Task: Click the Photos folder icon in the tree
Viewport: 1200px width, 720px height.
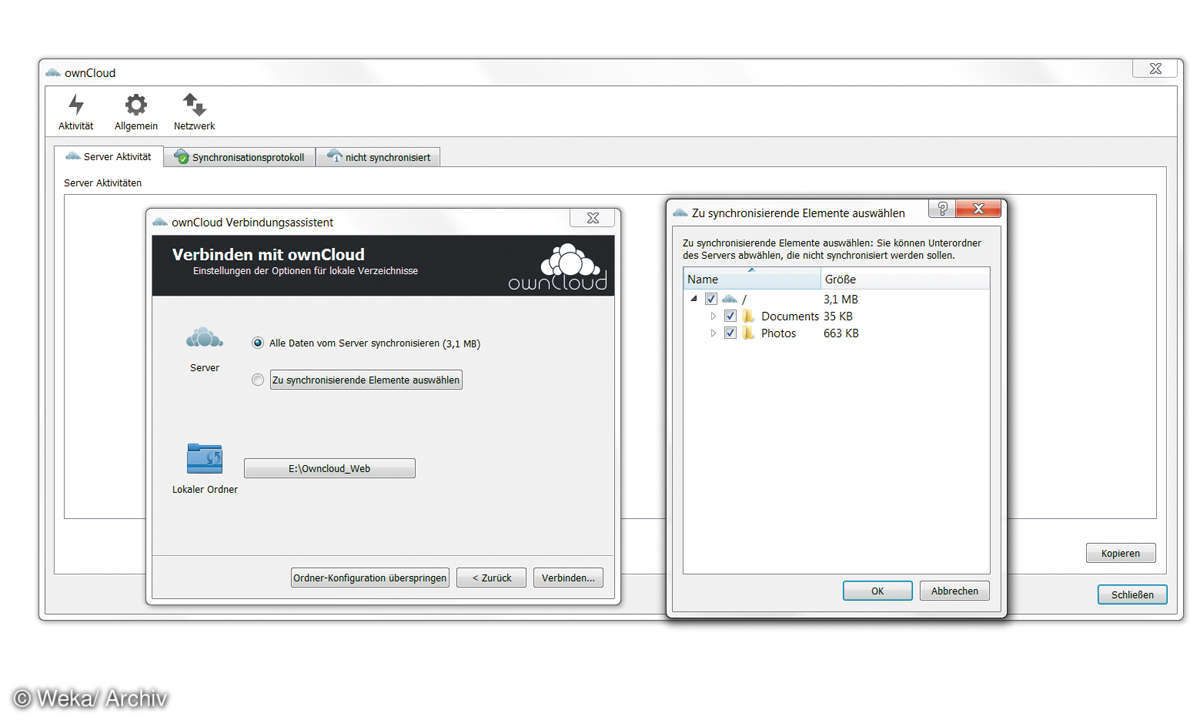Action: pos(748,333)
